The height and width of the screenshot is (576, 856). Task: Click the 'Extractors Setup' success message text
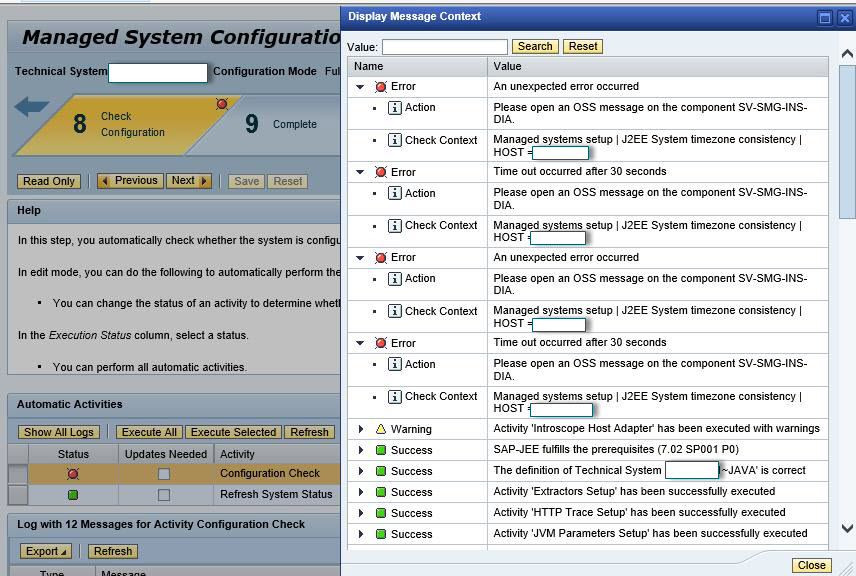[634, 491]
